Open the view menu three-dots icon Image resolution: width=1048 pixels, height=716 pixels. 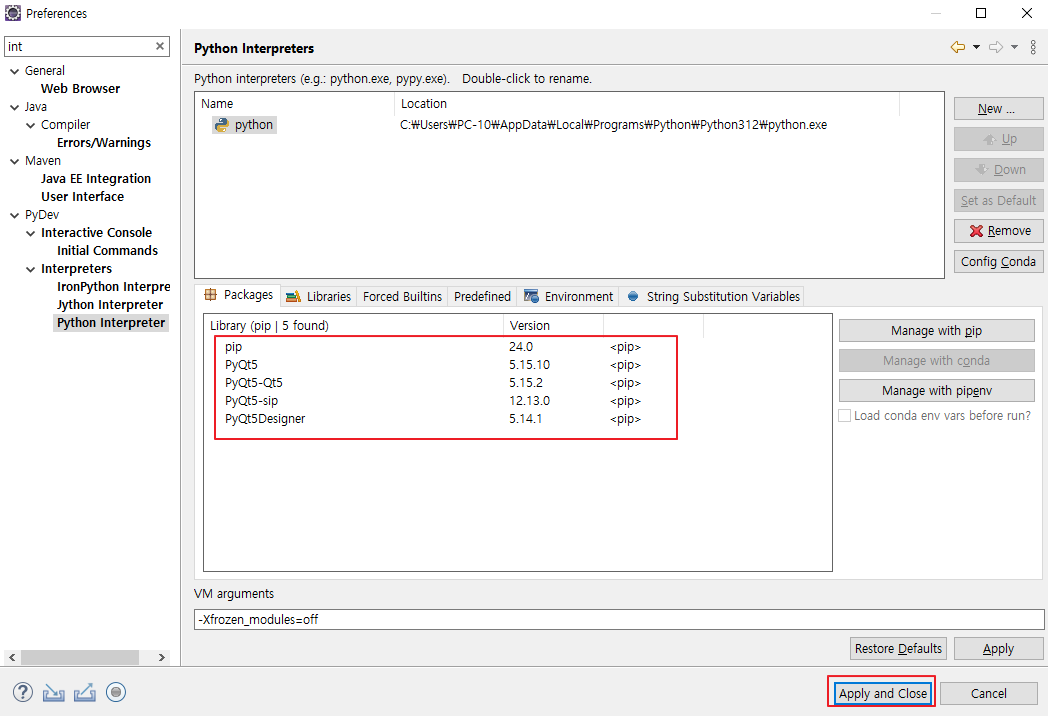coord(1033,47)
